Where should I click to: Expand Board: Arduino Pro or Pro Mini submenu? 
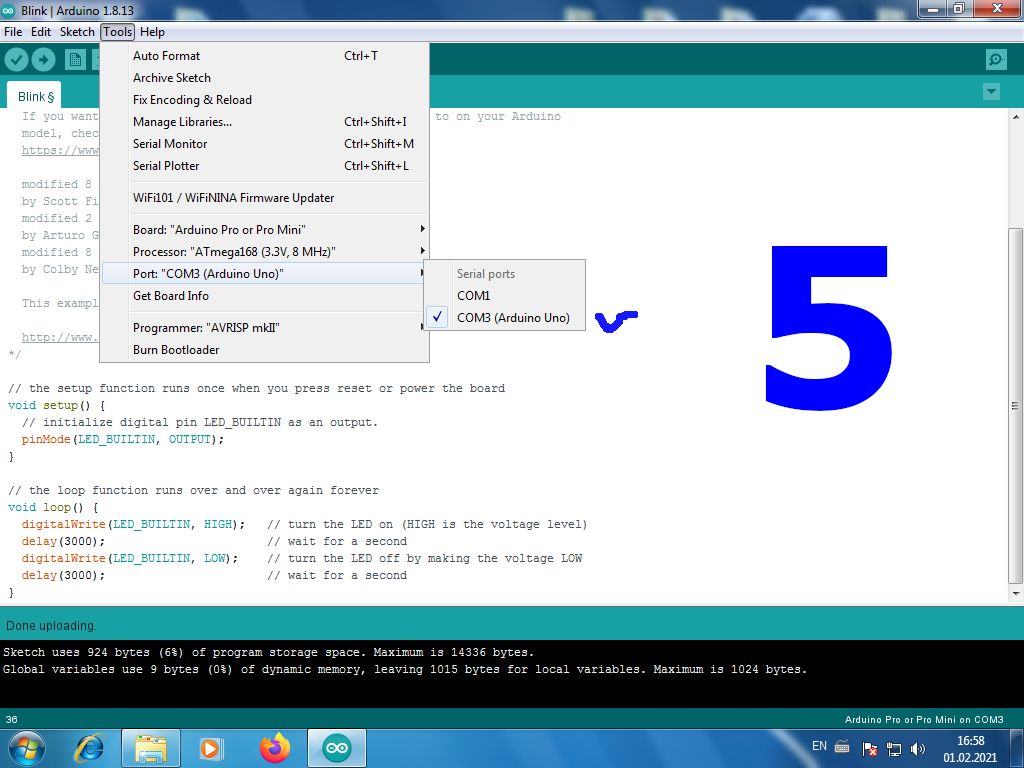264,230
